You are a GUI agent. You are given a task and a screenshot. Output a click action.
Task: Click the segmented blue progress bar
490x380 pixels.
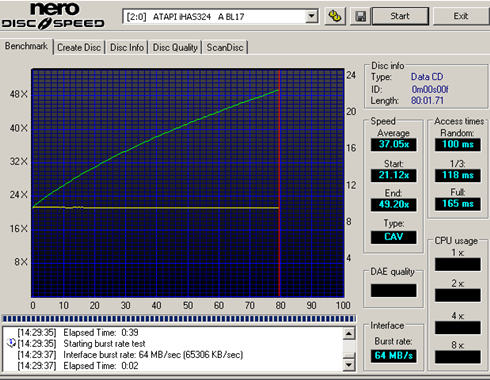pos(179,319)
